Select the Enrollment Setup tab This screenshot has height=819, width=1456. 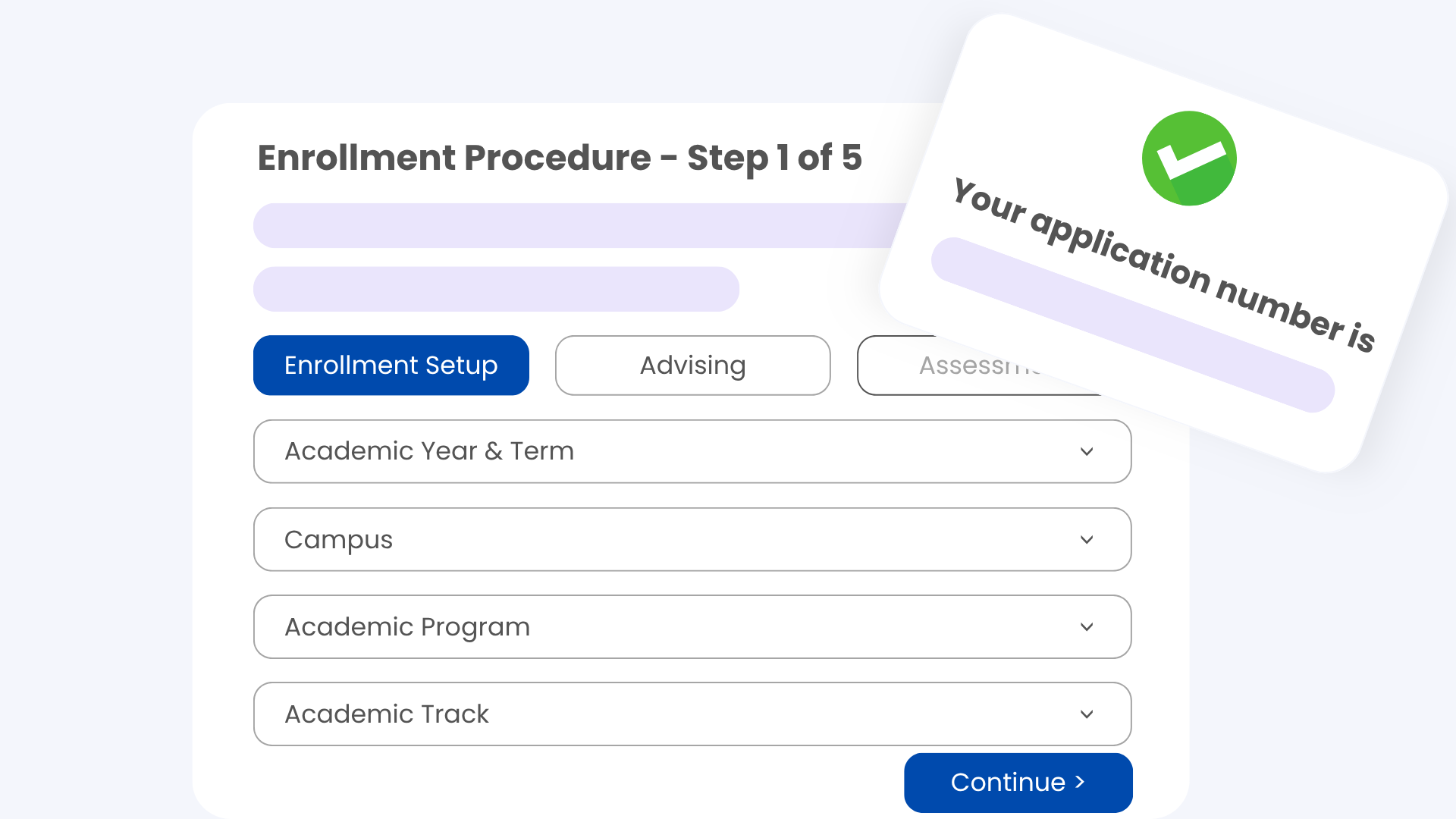click(x=391, y=366)
